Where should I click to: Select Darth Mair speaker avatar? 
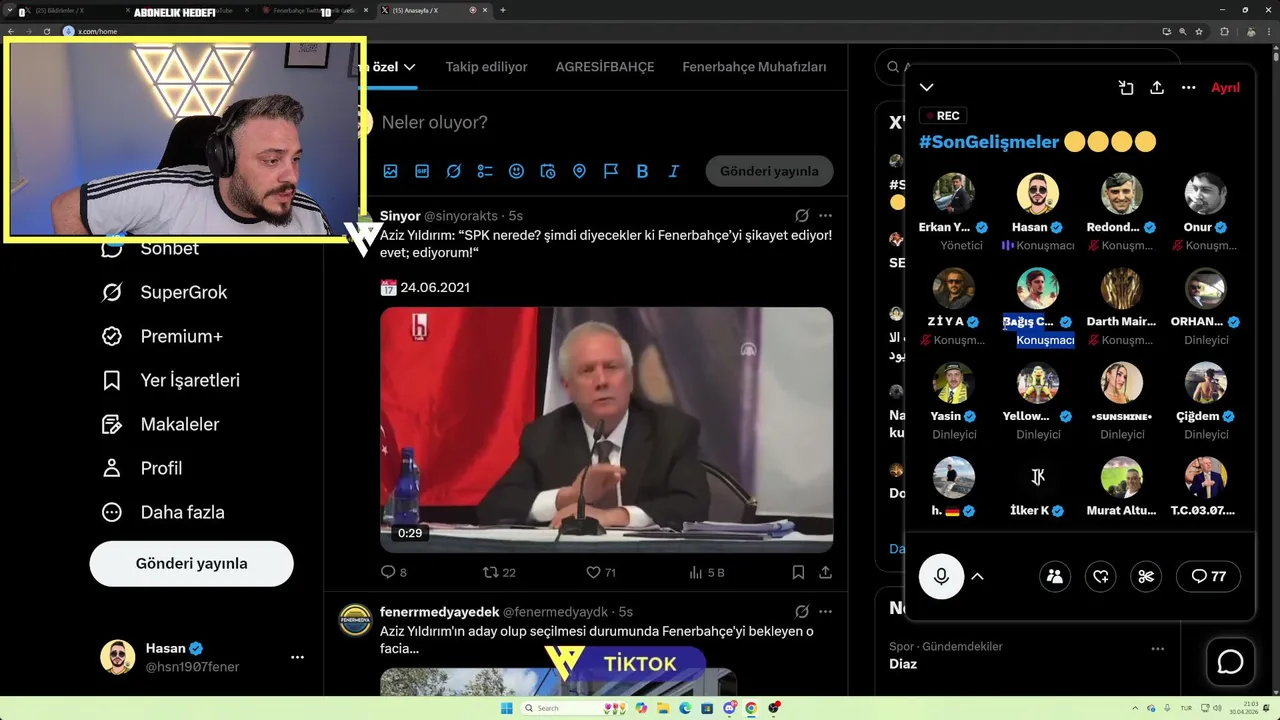click(1122, 289)
